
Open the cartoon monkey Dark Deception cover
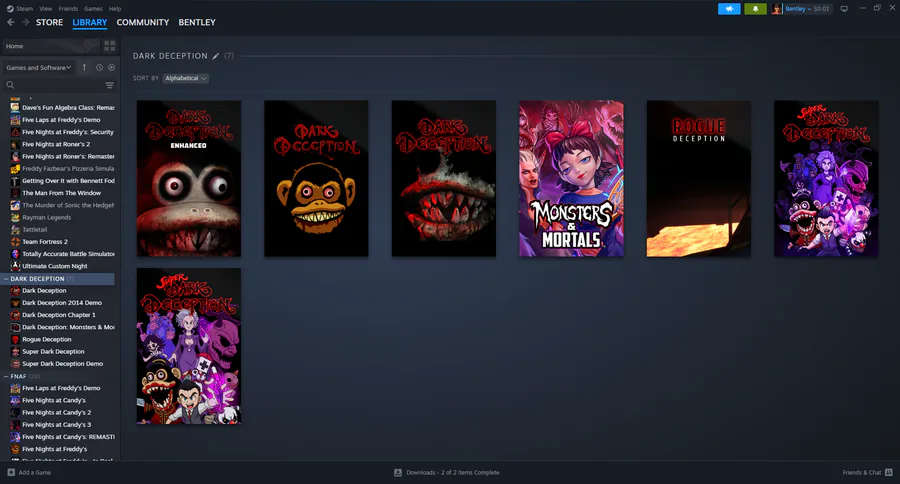[316, 179]
